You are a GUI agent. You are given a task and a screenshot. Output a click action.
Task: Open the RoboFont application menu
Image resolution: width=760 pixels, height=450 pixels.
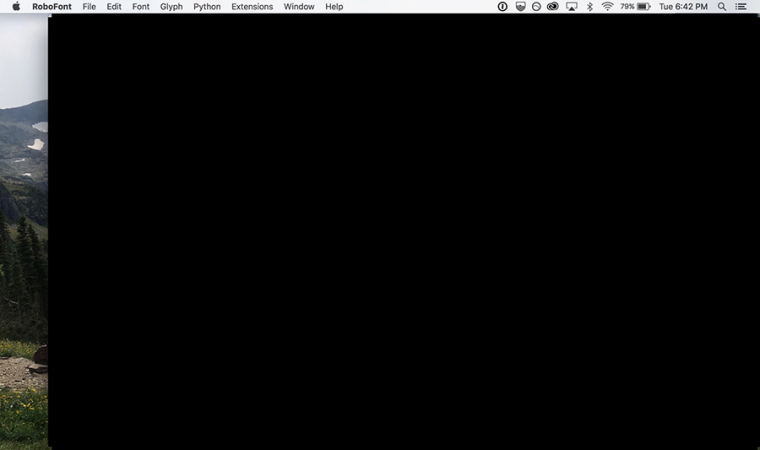(52, 6)
